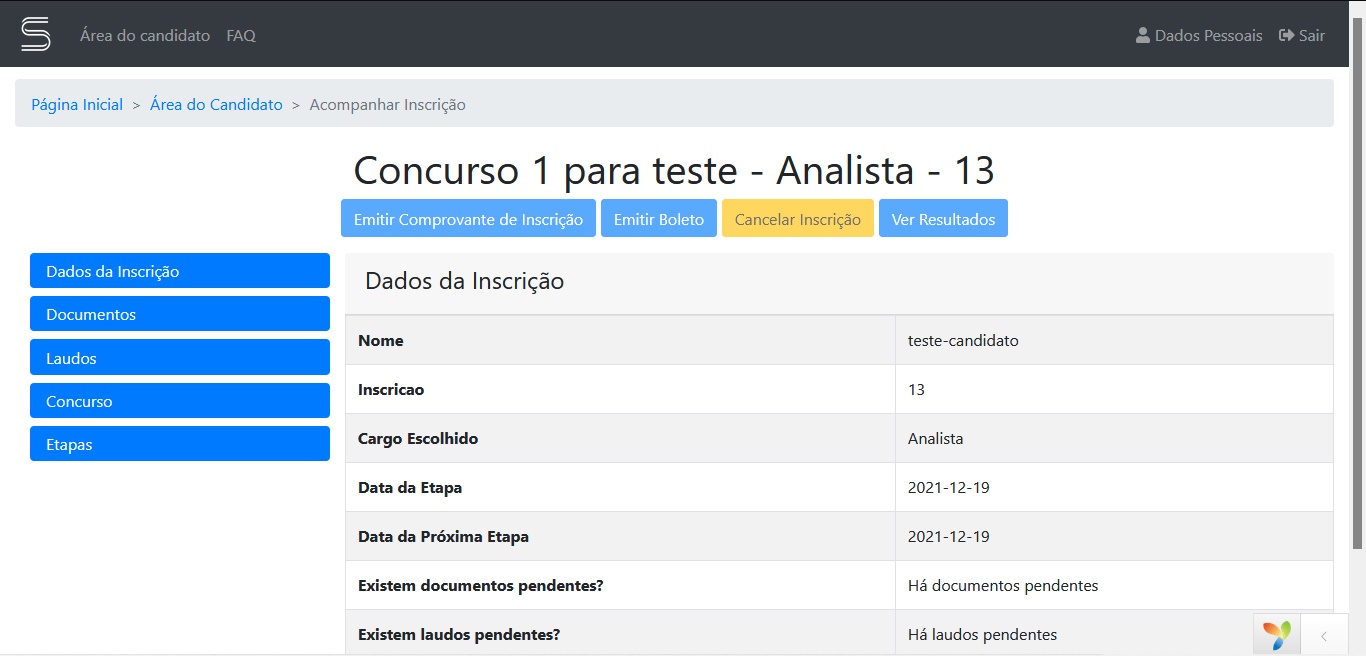Screen dimensions: 1366x656
Task: Click the Yii debug toolbar logo
Action: pos(1276,635)
